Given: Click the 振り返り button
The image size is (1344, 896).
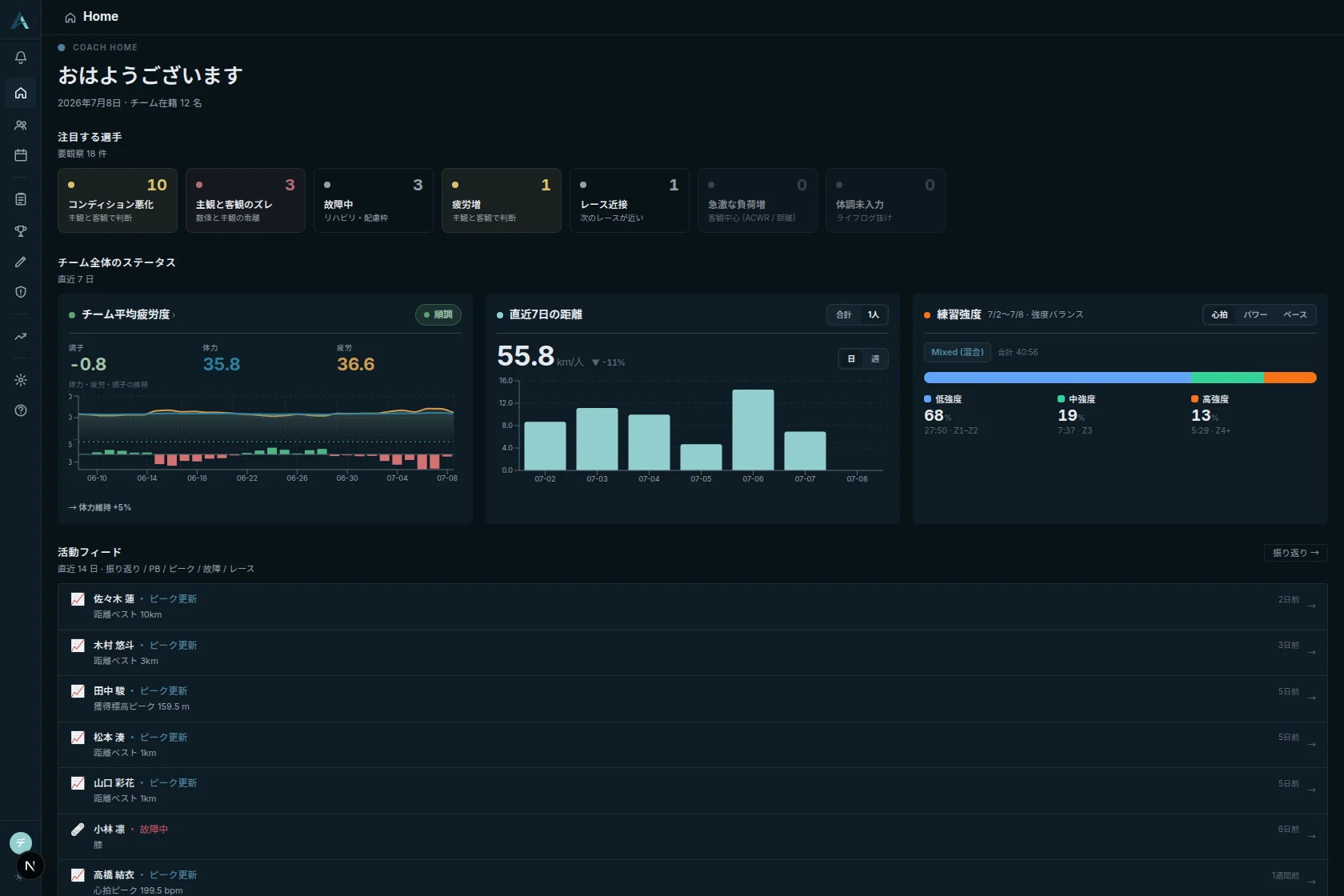Looking at the screenshot, I should [1295, 553].
